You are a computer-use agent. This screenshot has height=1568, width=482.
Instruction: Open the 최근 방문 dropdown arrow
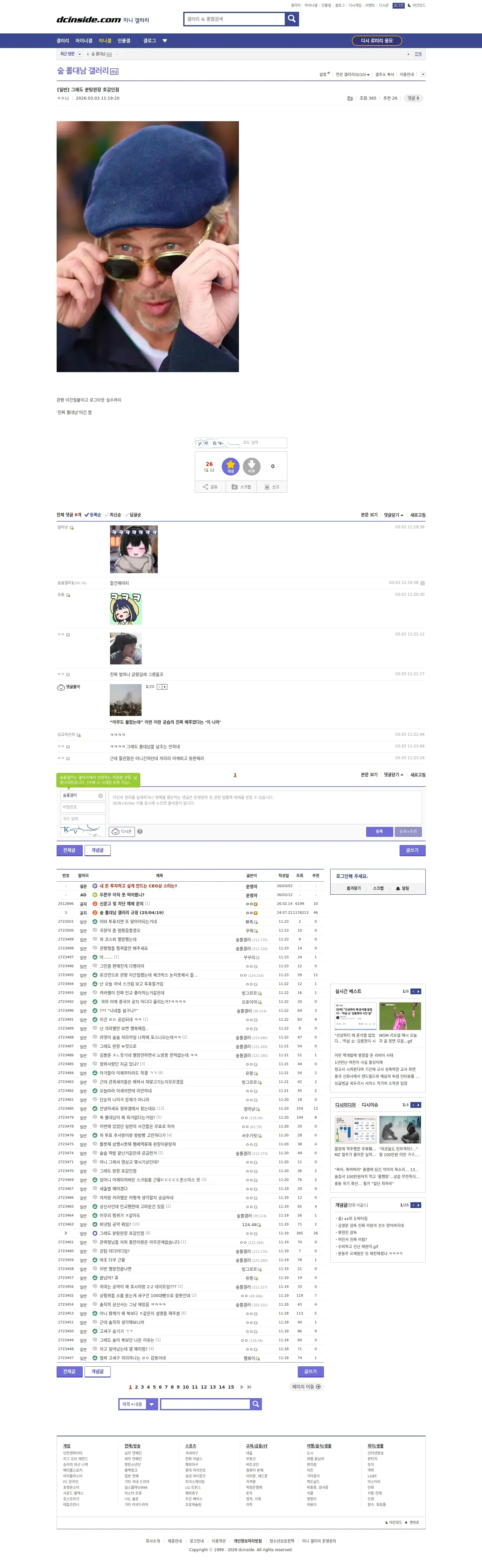click(x=80, y=54)
